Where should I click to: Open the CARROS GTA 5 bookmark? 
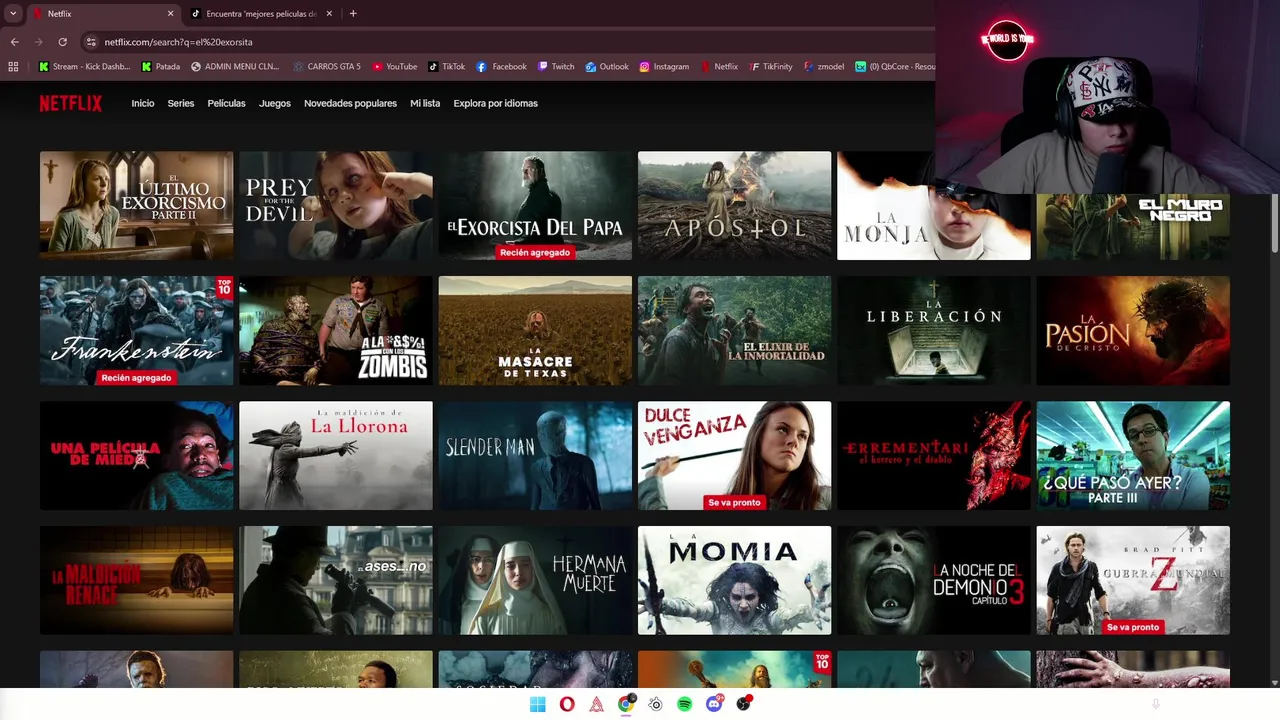pyautogui.click(x=327, y=67)
